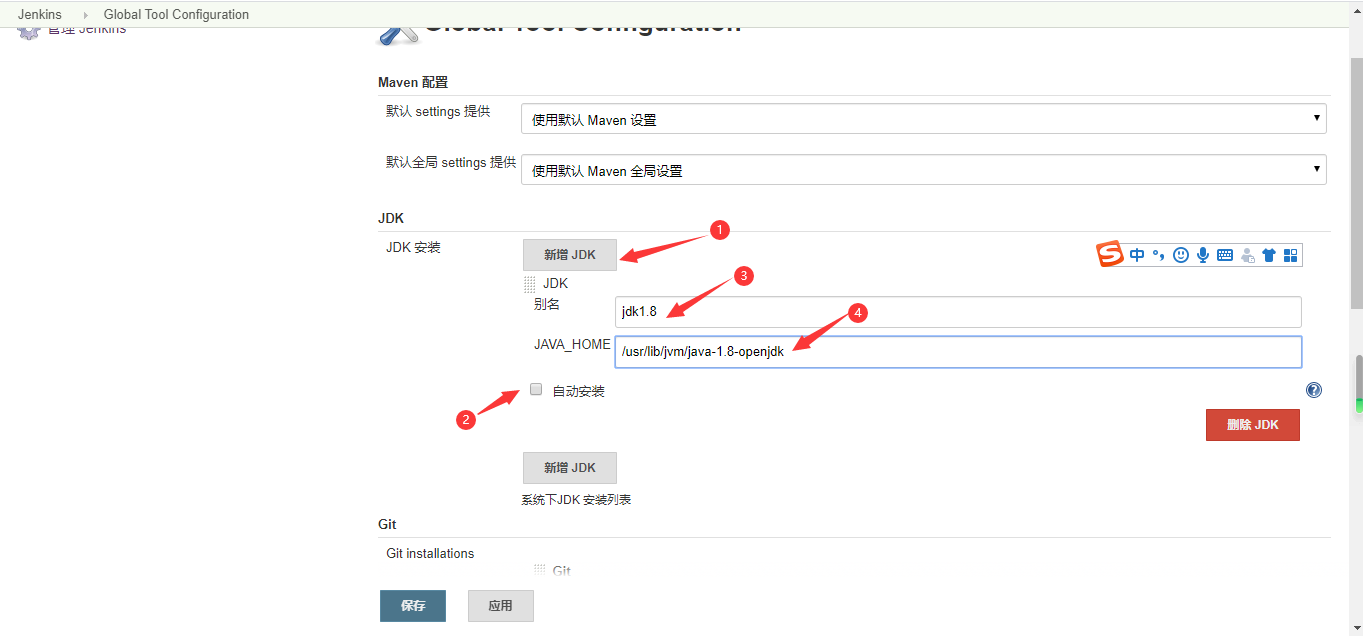Click the 应用 apply button
Viewport: 1363px width, 636px height.
click(x=501, y=606)
